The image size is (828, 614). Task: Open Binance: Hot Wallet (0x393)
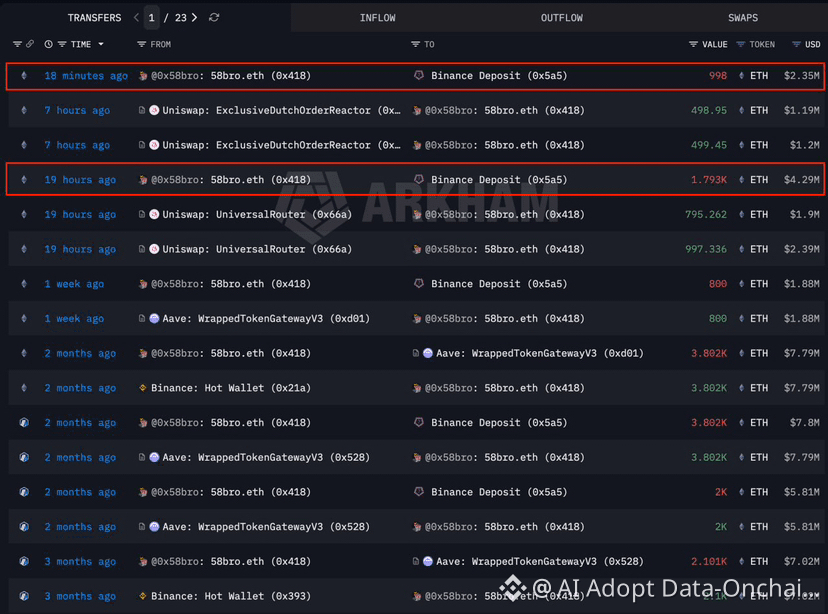(231, 597)
